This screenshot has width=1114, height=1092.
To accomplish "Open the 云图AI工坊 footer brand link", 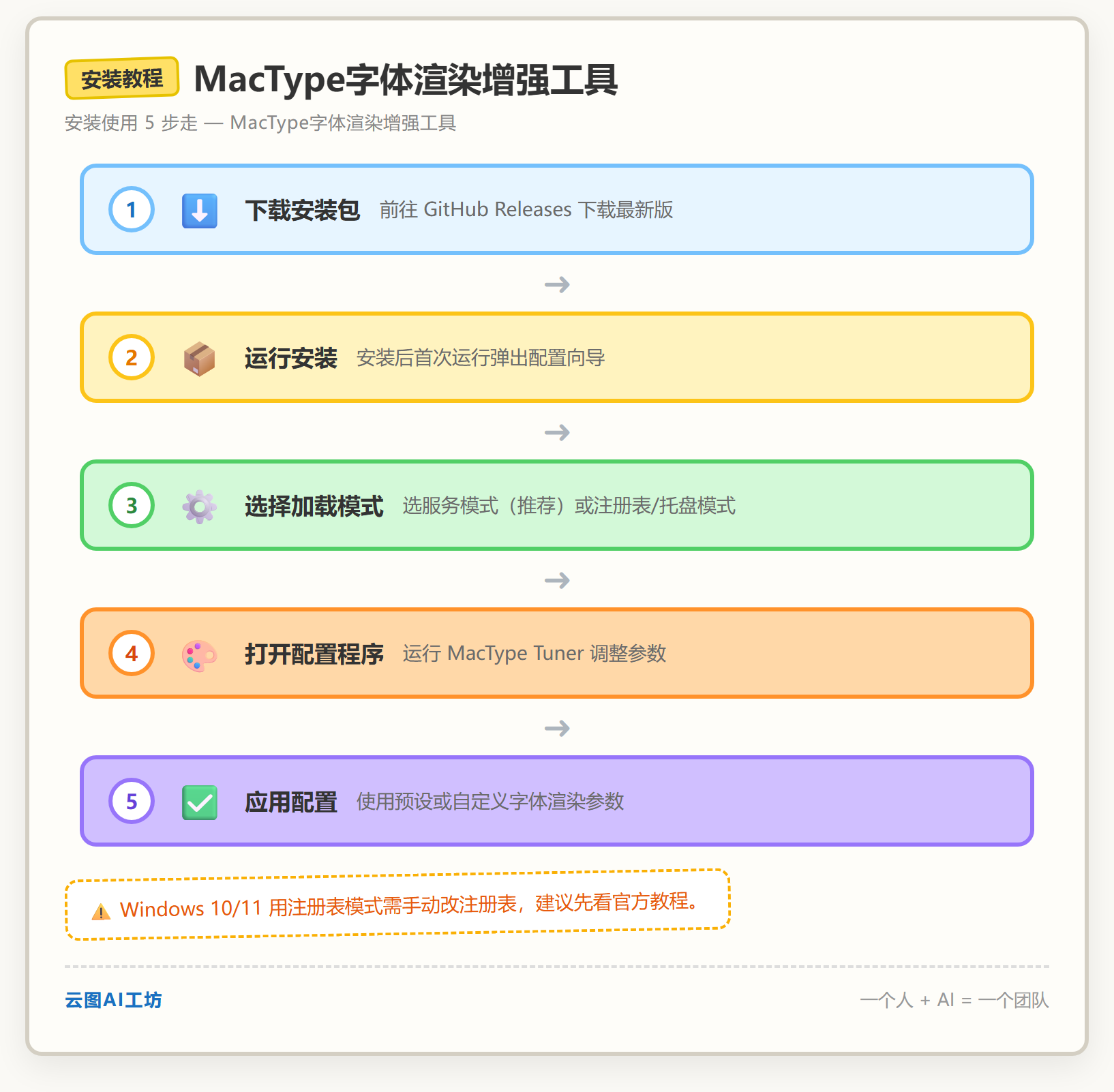I will (113, 1000).
